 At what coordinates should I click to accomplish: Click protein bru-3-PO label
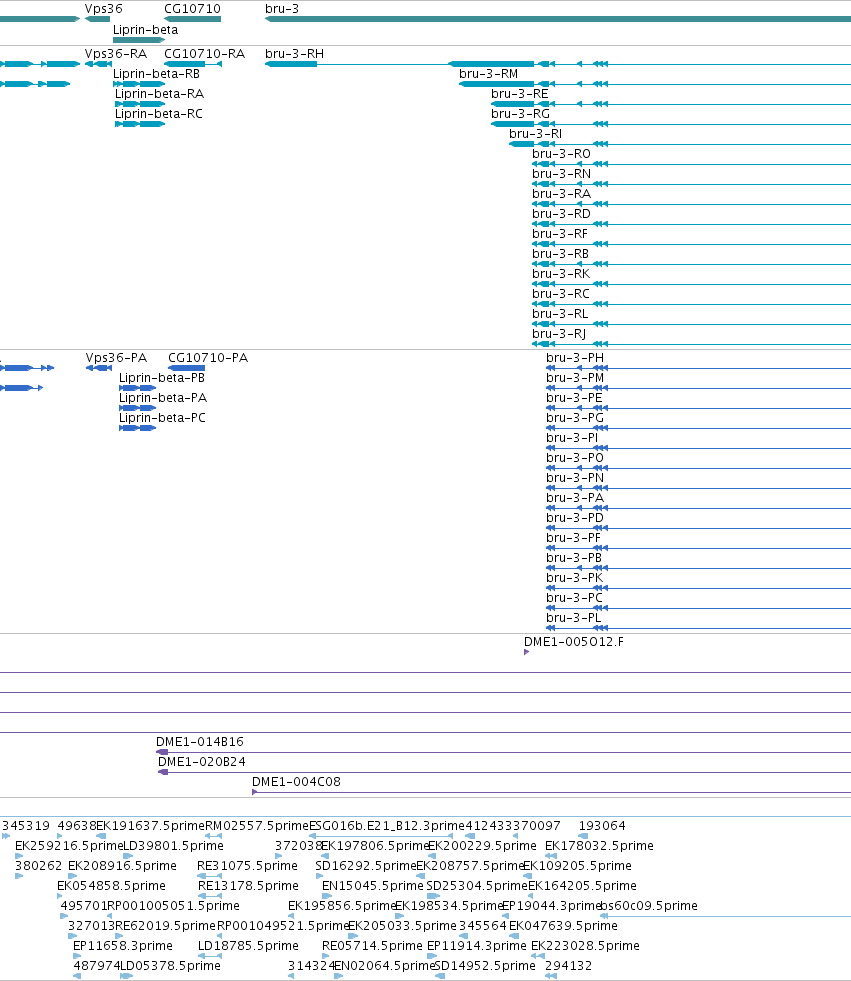574,458
